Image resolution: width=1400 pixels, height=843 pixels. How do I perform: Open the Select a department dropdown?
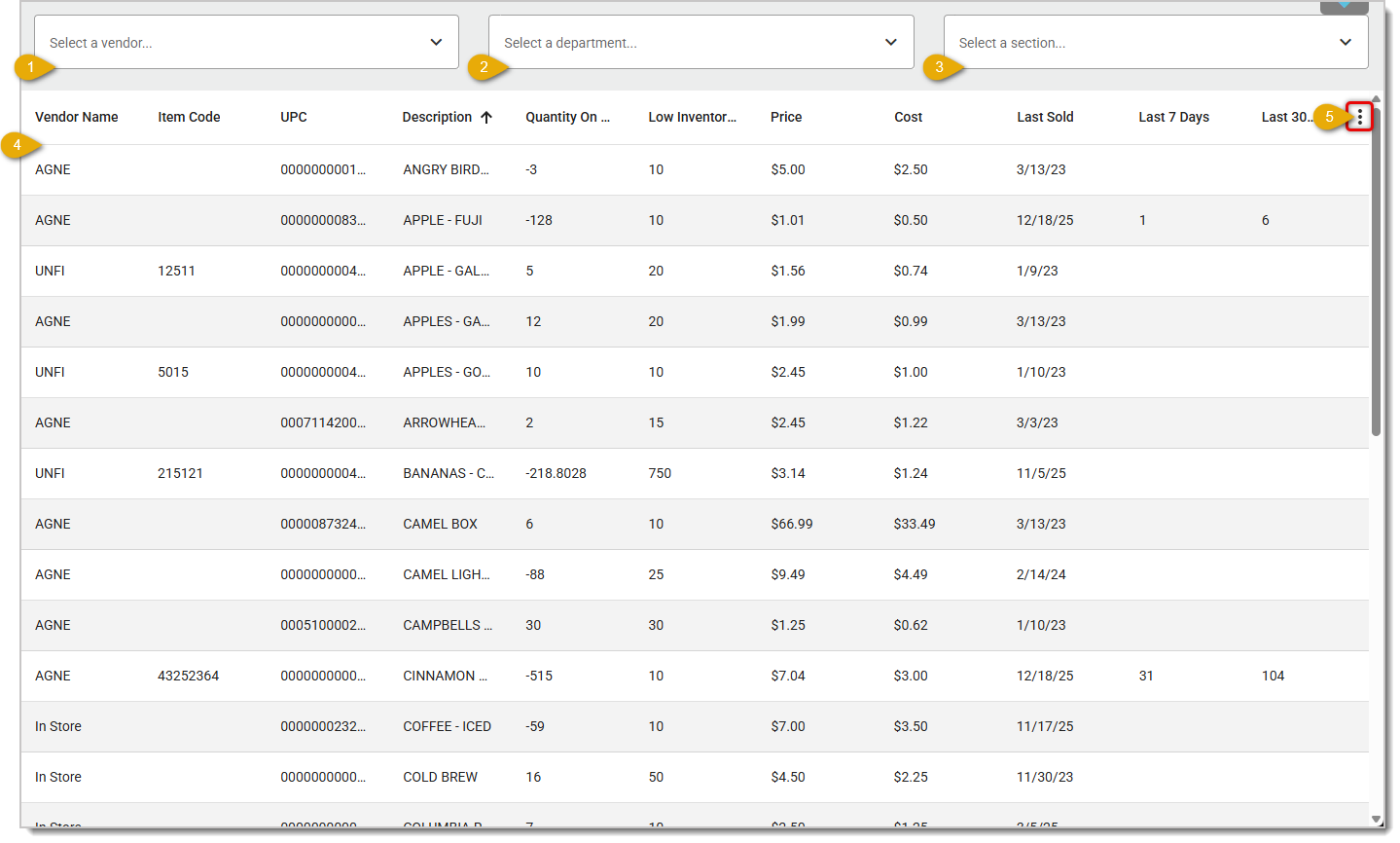point(700,42)
